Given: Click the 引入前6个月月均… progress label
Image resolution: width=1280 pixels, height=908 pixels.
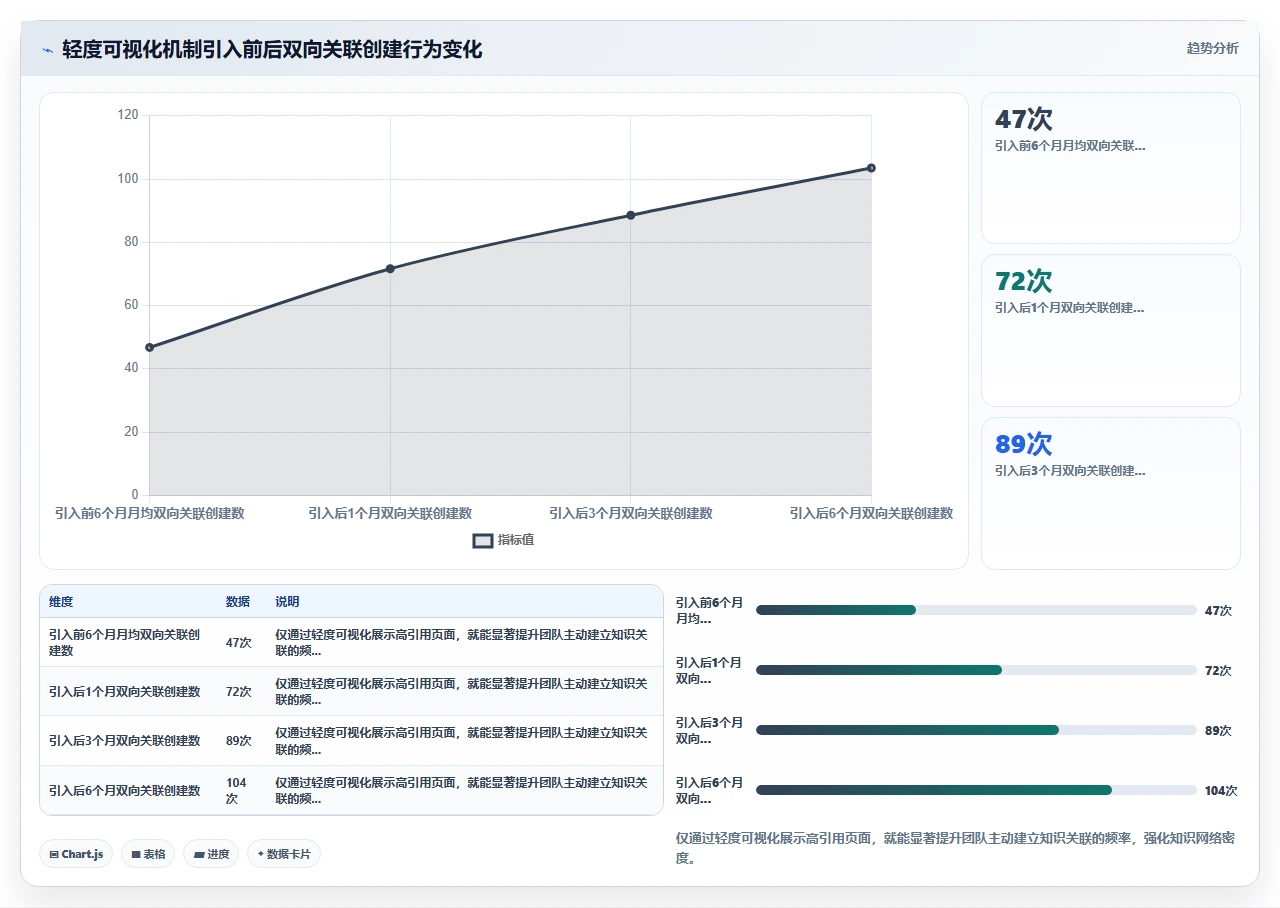Looking at the screenshot, I should [710, 610].
